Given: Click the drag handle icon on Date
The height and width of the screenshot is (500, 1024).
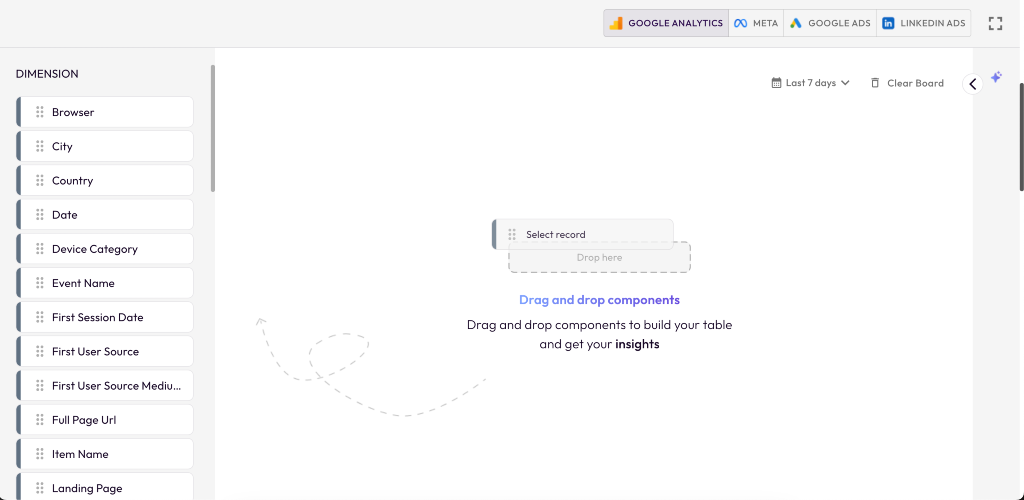Looking at the screenshot, I should click(40, 214).
